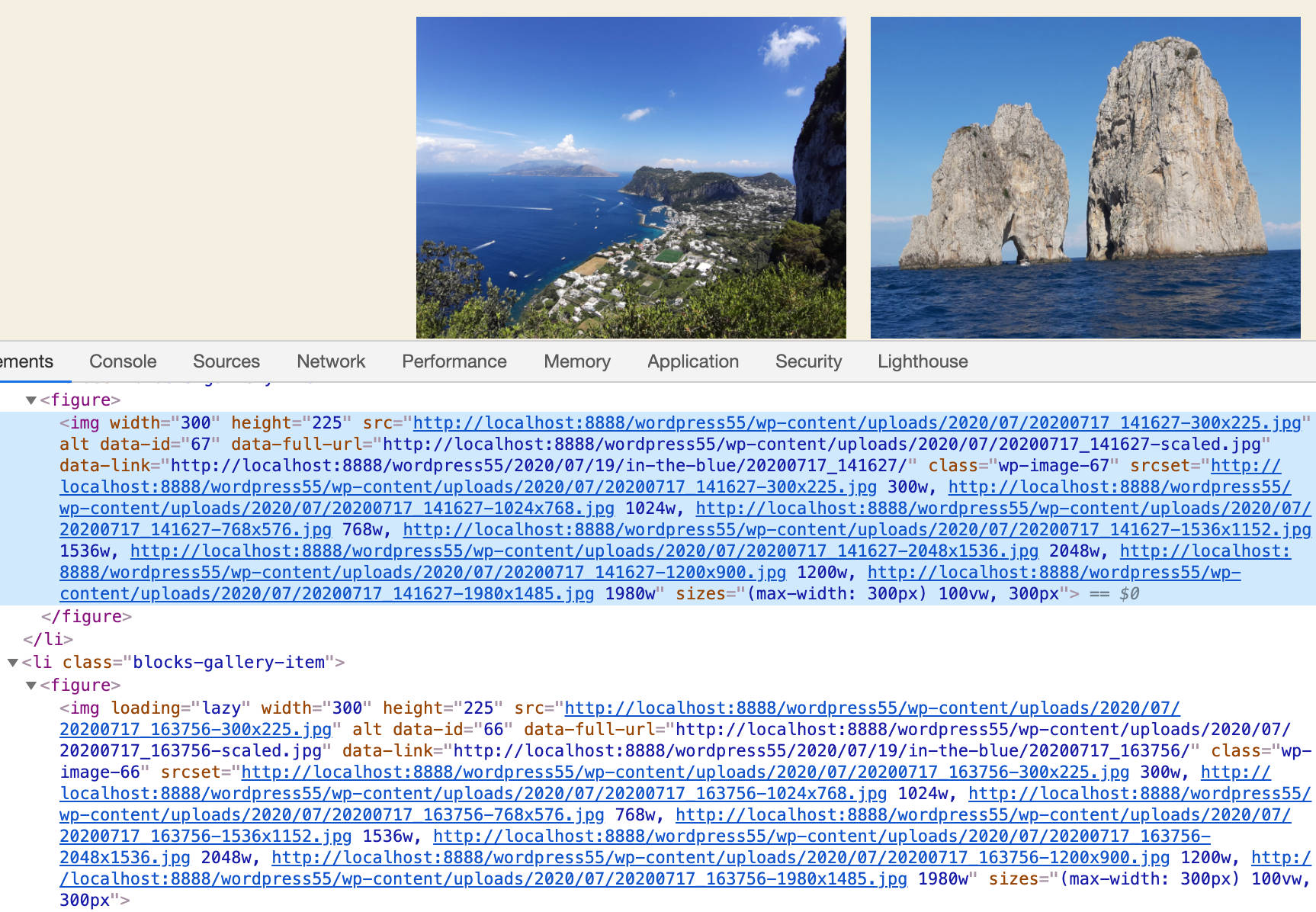Open the Sources tab
1316x912 pixels.
(x=226, y=361)
